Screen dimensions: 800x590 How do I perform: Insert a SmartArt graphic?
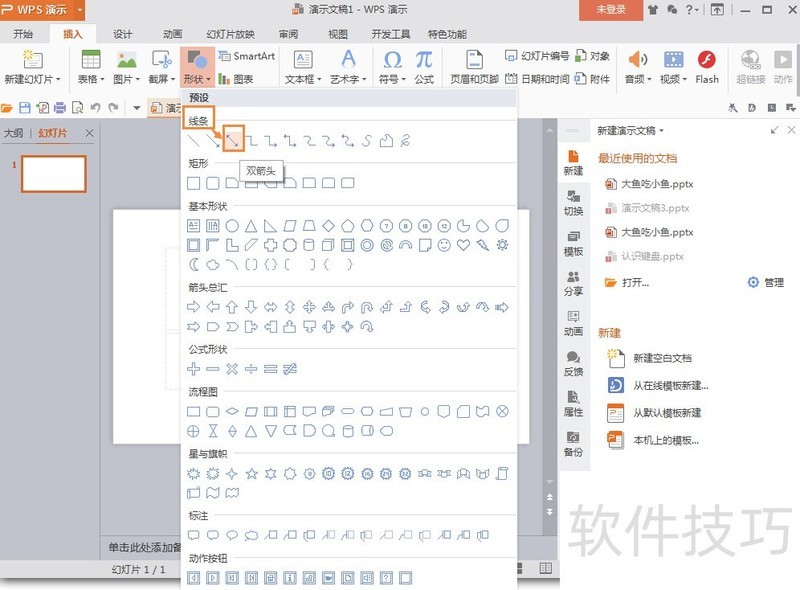[247, 56]
